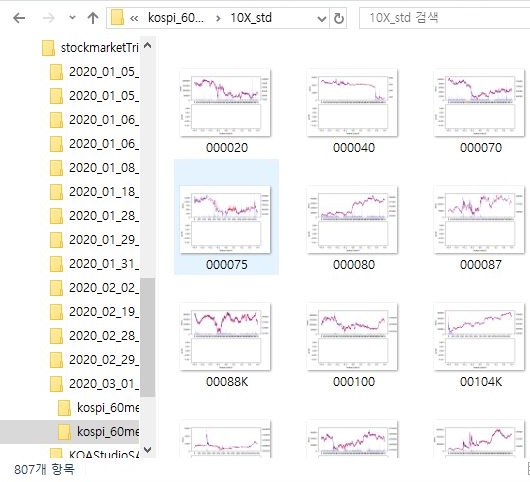The height and width of the screenshot is (482, 530).
Task: Open the kospi_60... breadcrumb segment
Action: (176, 18)
